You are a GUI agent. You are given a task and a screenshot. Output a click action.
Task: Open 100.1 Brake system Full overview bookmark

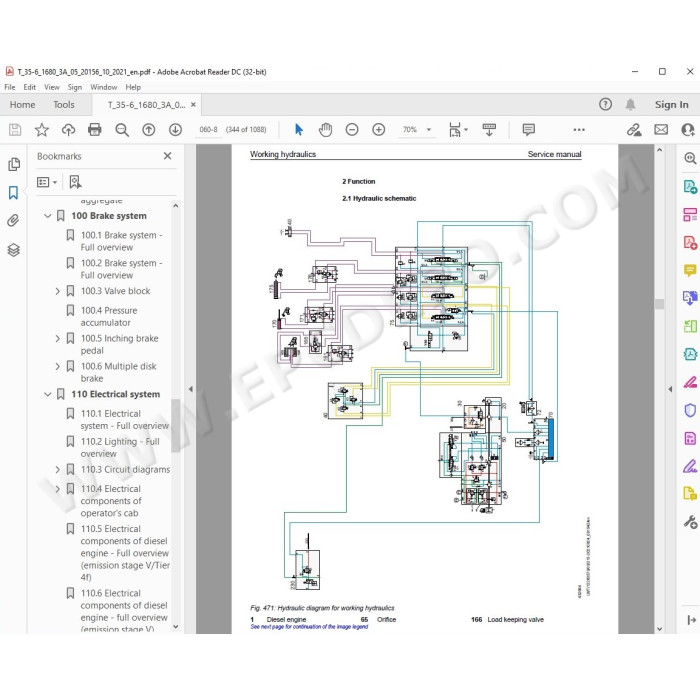pyautogui.click(x=121, y=241)
